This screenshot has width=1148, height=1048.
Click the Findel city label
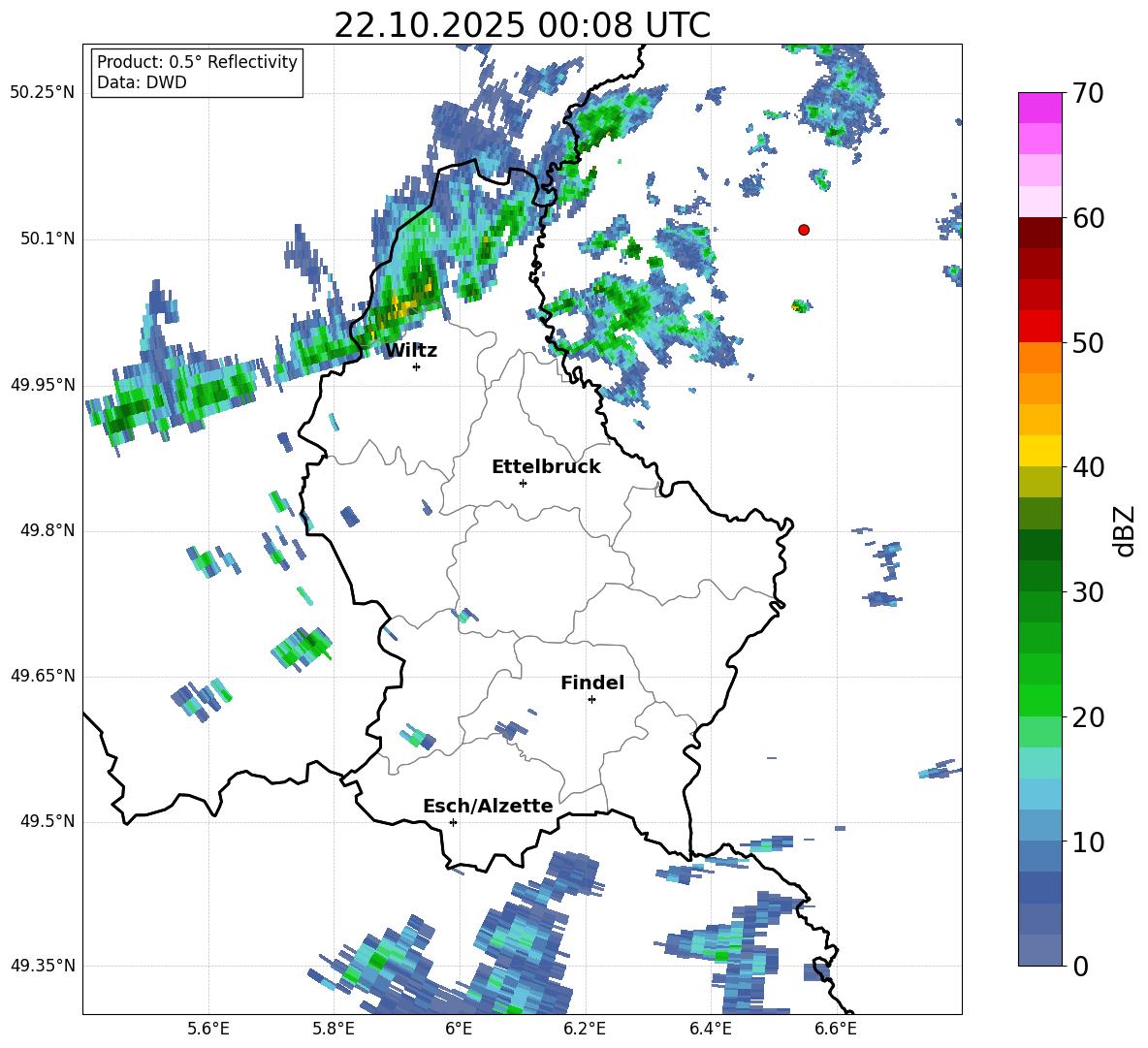pos(592,683)
